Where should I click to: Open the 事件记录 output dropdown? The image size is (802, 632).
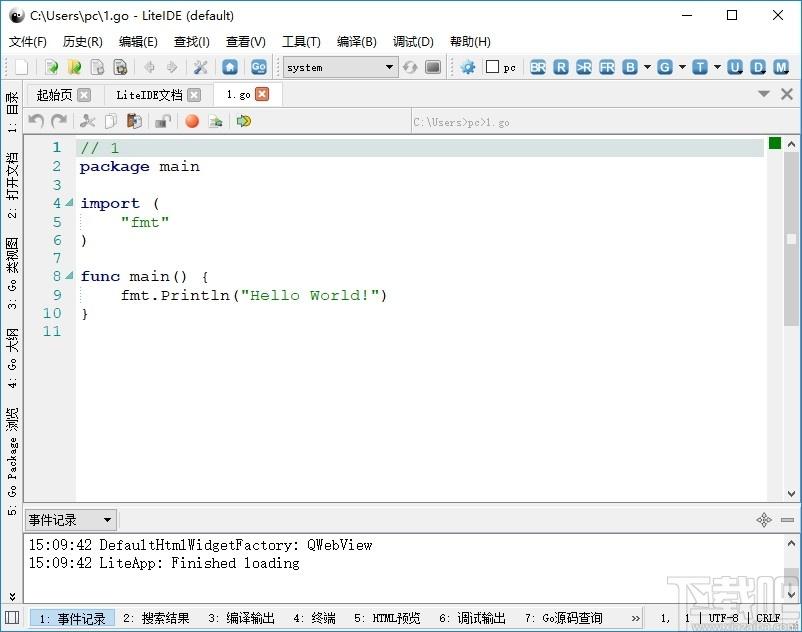coord(71,520)
